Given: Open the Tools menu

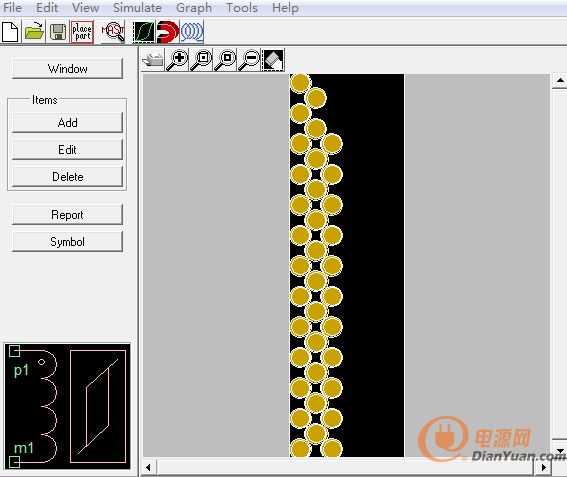Looking at the screenshot, I should coord(242,8).
